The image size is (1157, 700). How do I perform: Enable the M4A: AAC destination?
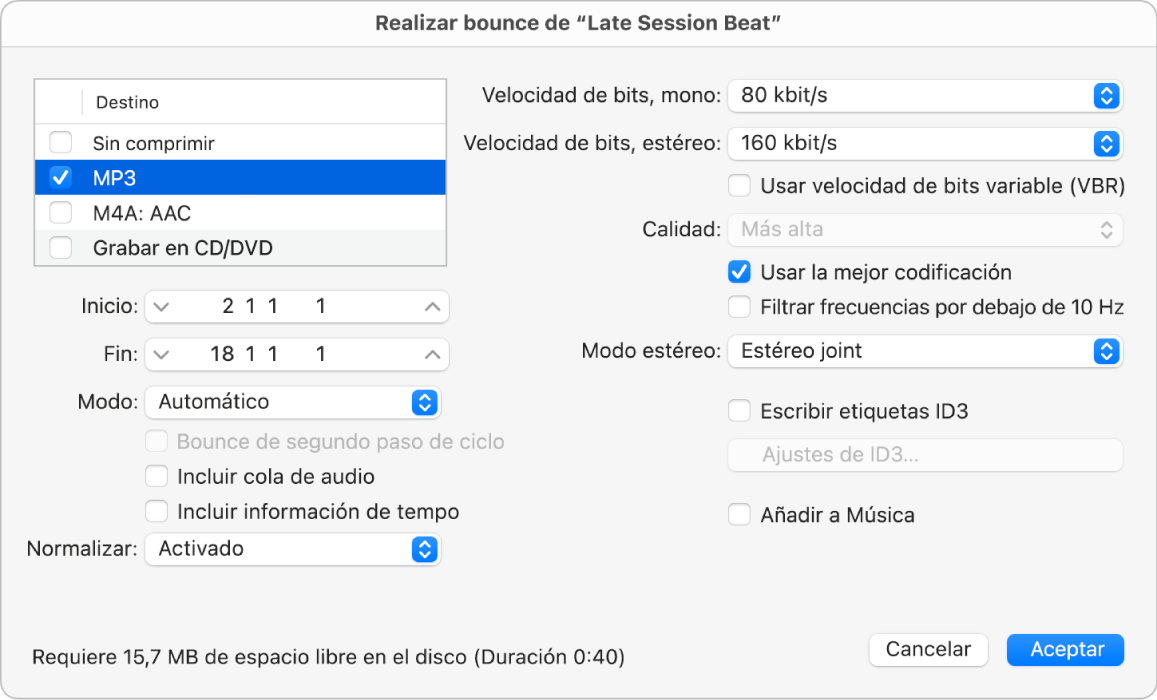(x=60, y=213)
